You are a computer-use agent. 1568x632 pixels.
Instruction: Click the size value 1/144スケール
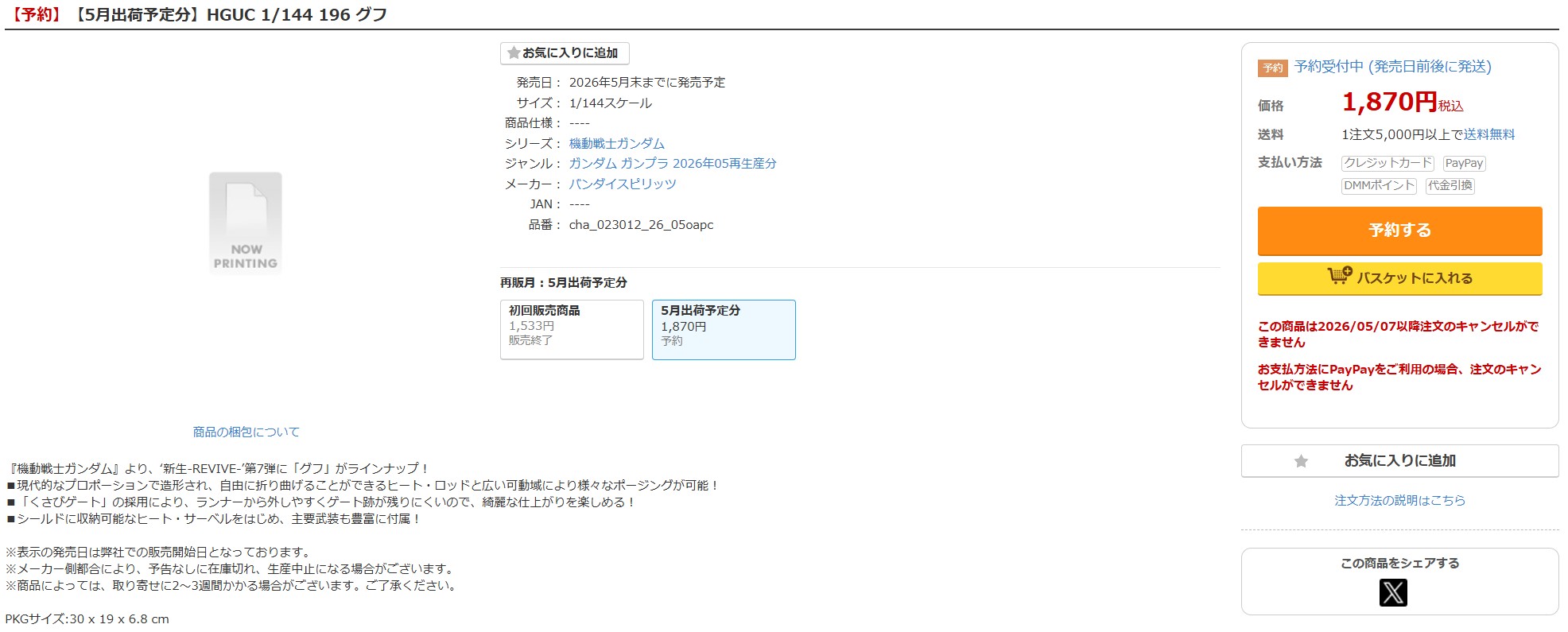611,103
